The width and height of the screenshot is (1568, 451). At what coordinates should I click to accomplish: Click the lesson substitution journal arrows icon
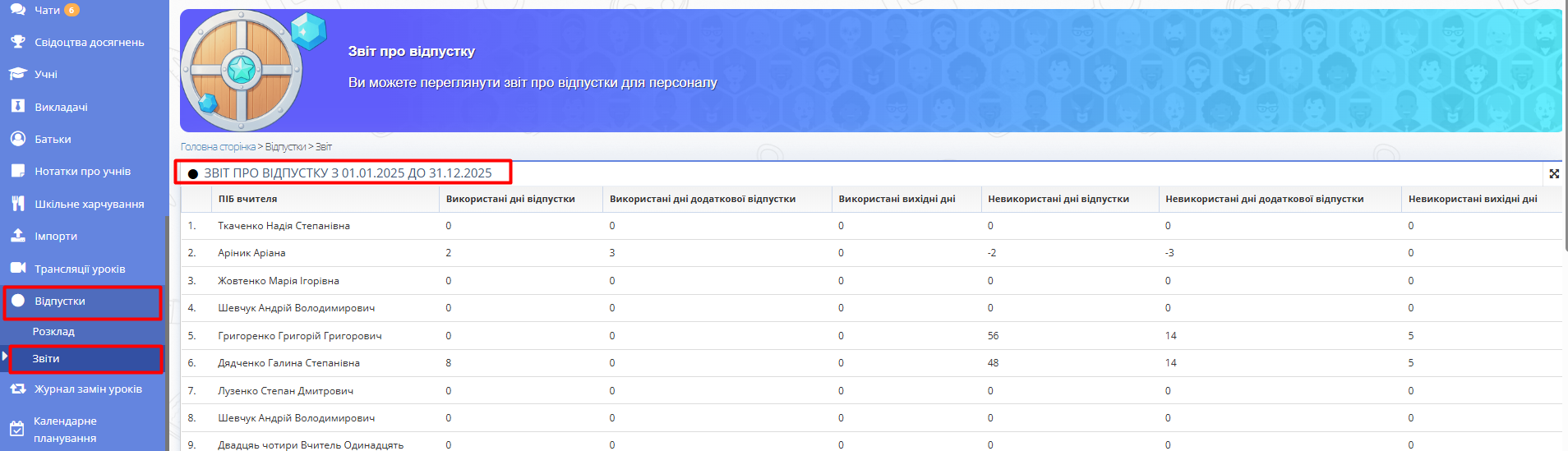click(x=17, y=389)
